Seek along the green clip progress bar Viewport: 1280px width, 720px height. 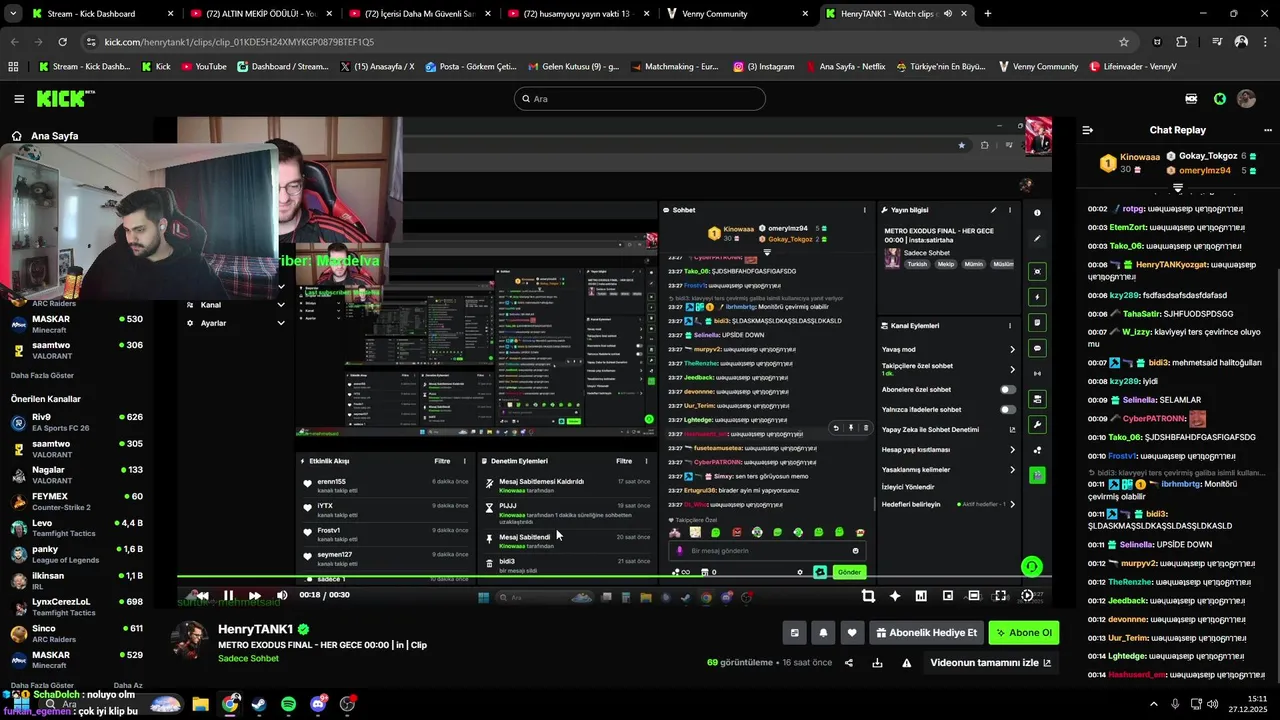pyautogui.click(x=614, y=576)
